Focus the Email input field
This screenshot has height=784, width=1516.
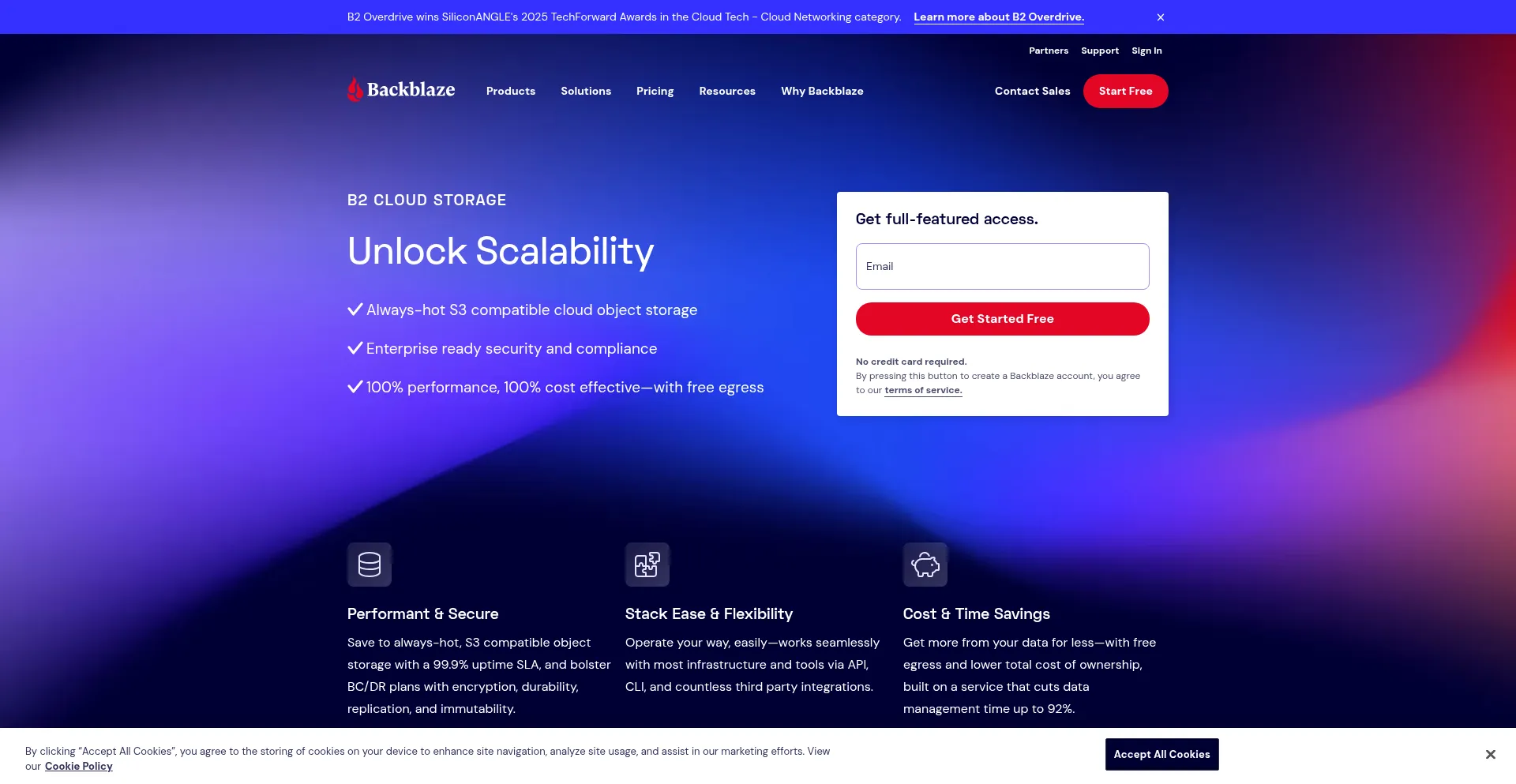click(1002, 267)
